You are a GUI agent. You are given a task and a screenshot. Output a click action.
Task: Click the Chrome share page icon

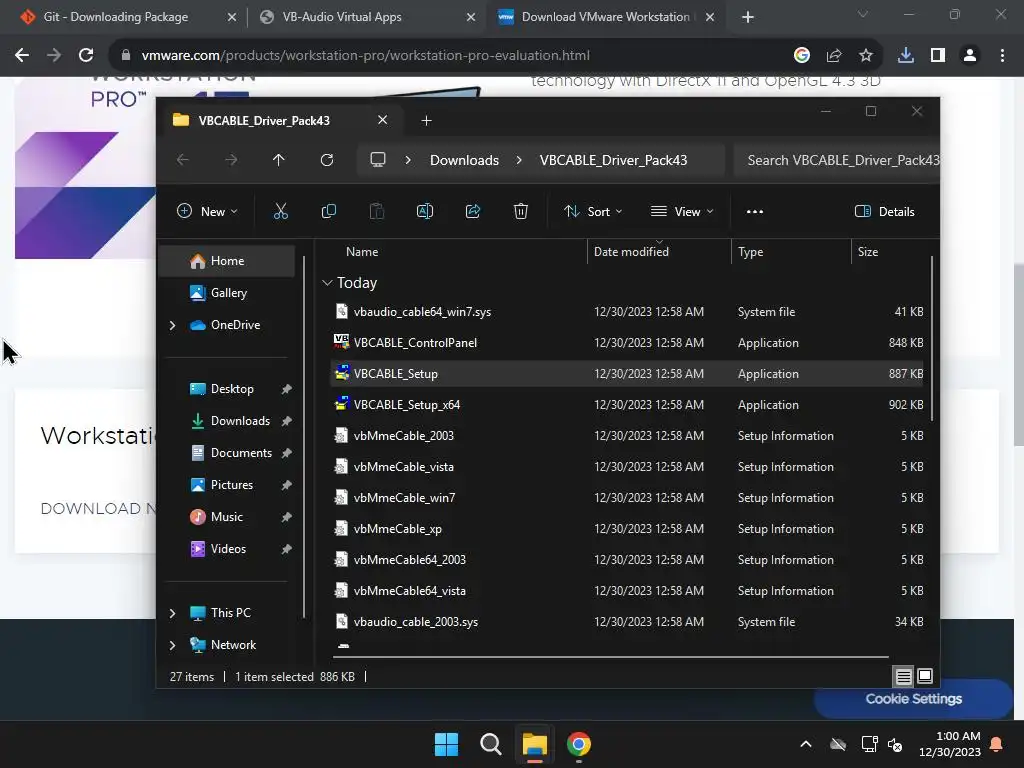(x=834, y=56)
